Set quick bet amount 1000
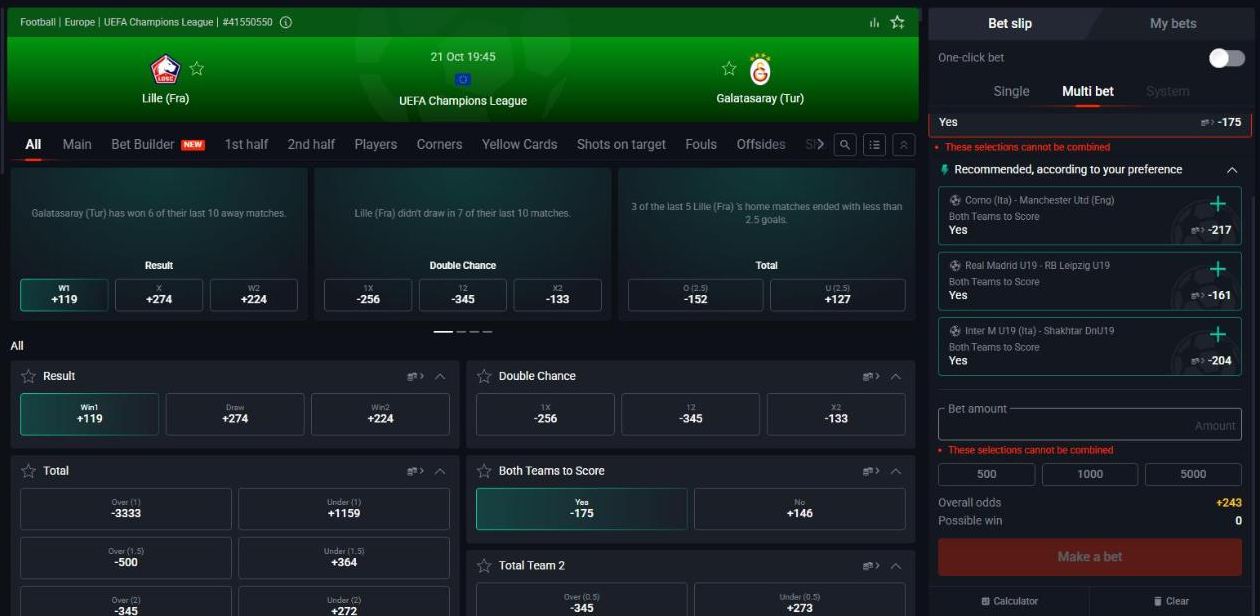1260x616 pixels. 1090,474
